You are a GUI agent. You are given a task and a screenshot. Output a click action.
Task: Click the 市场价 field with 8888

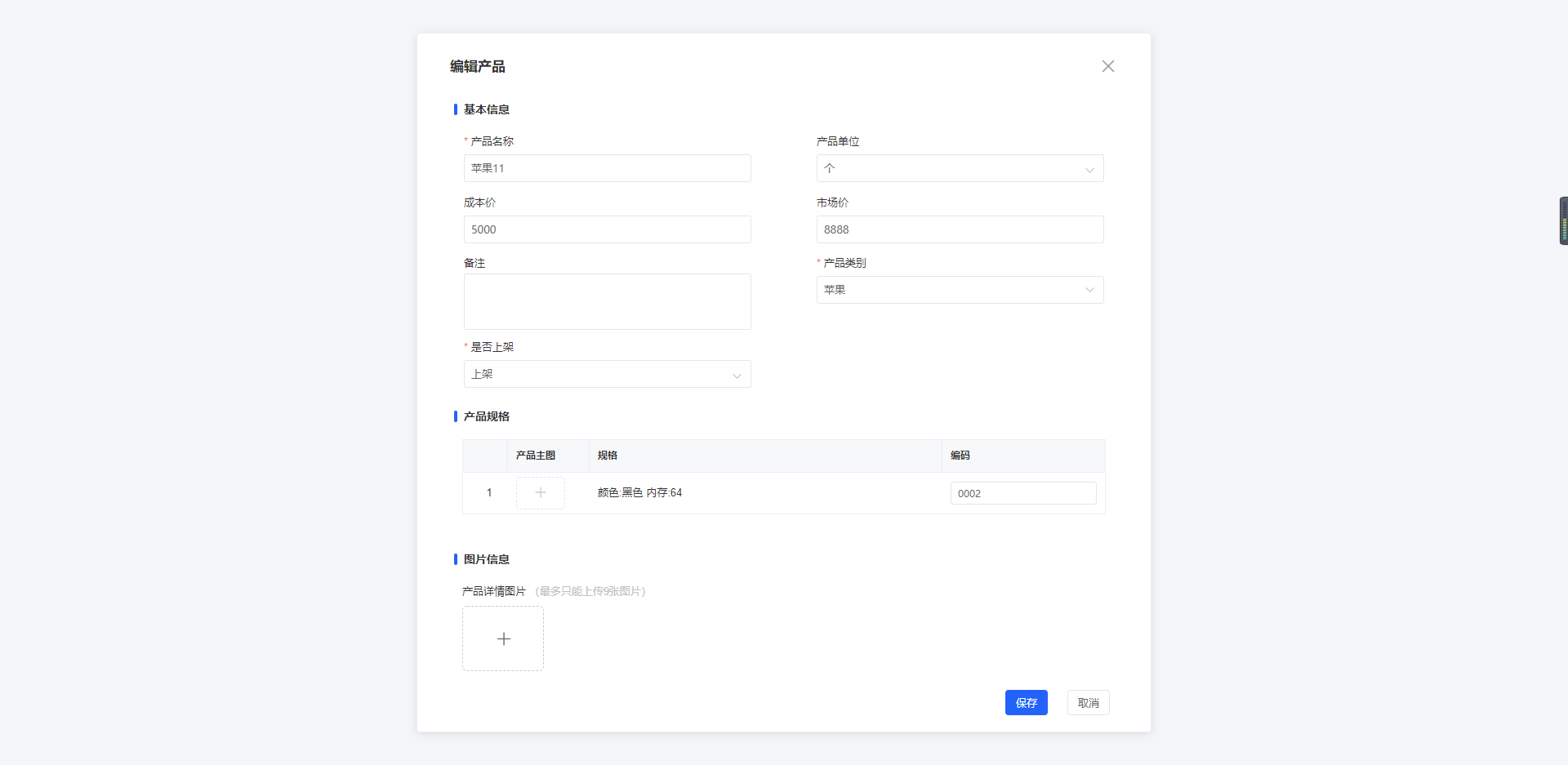[x=960, y=229]
